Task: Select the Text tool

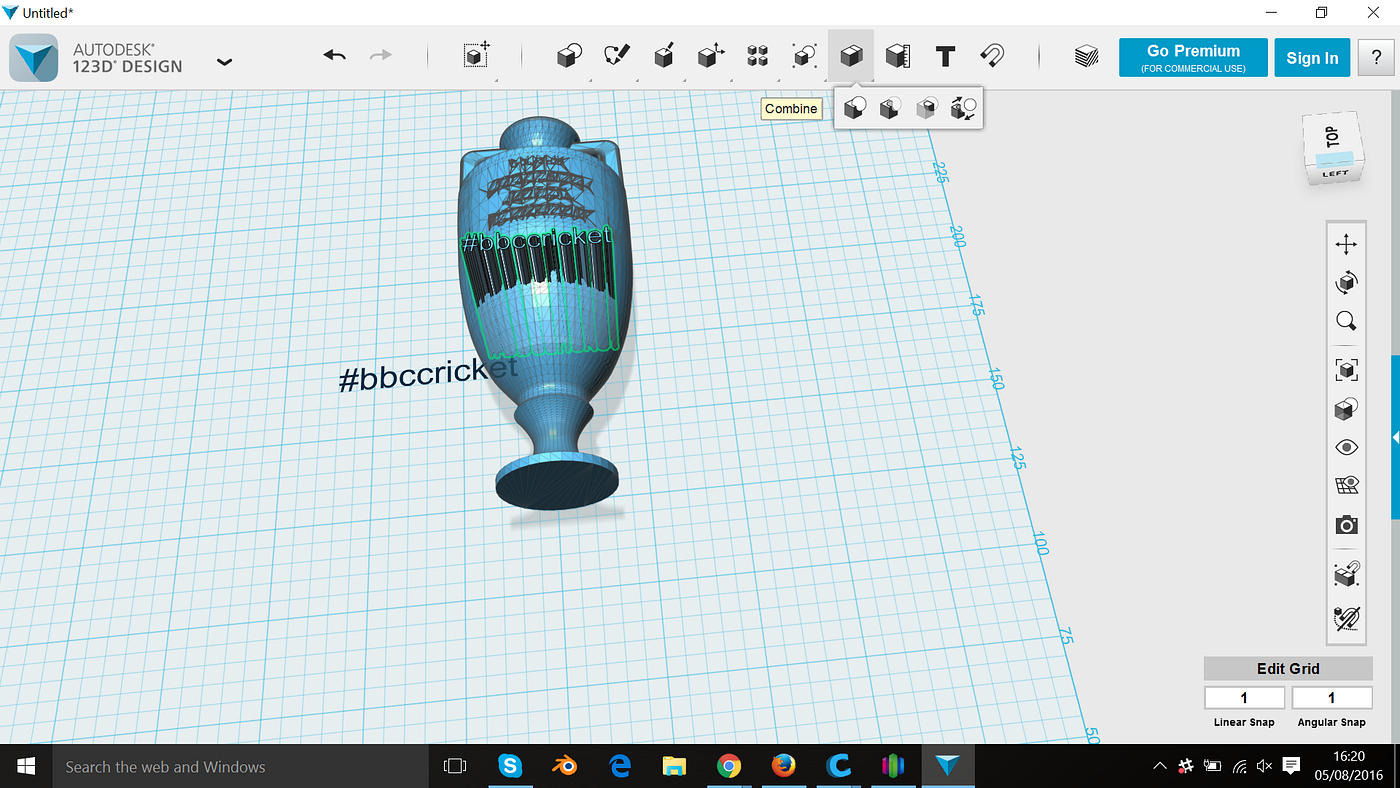Action: coord(945,56)
